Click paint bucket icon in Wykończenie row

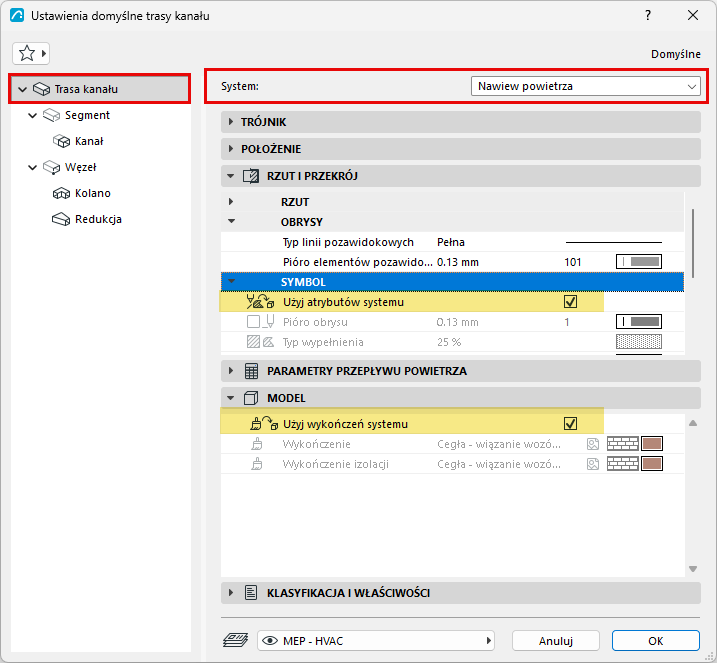click(x=257, y=444)
